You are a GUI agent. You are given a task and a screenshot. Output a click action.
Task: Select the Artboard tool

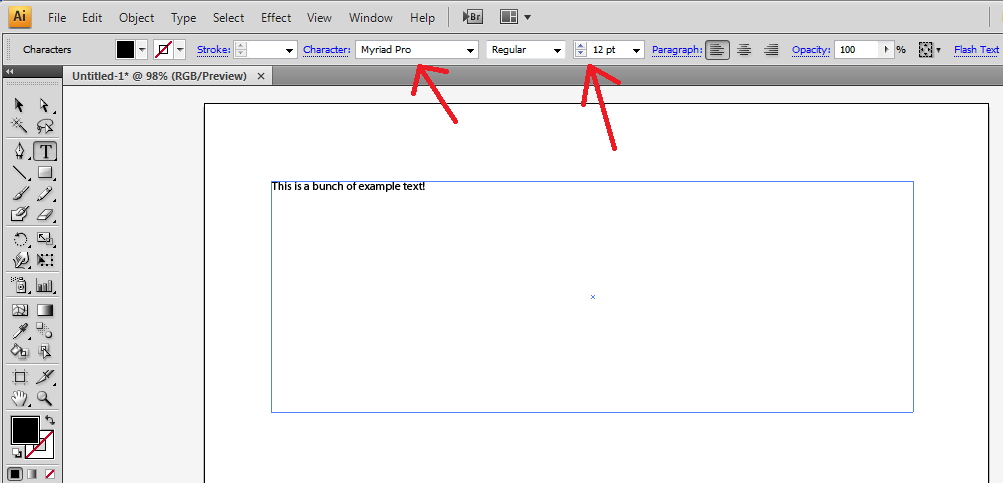(20, 377)
